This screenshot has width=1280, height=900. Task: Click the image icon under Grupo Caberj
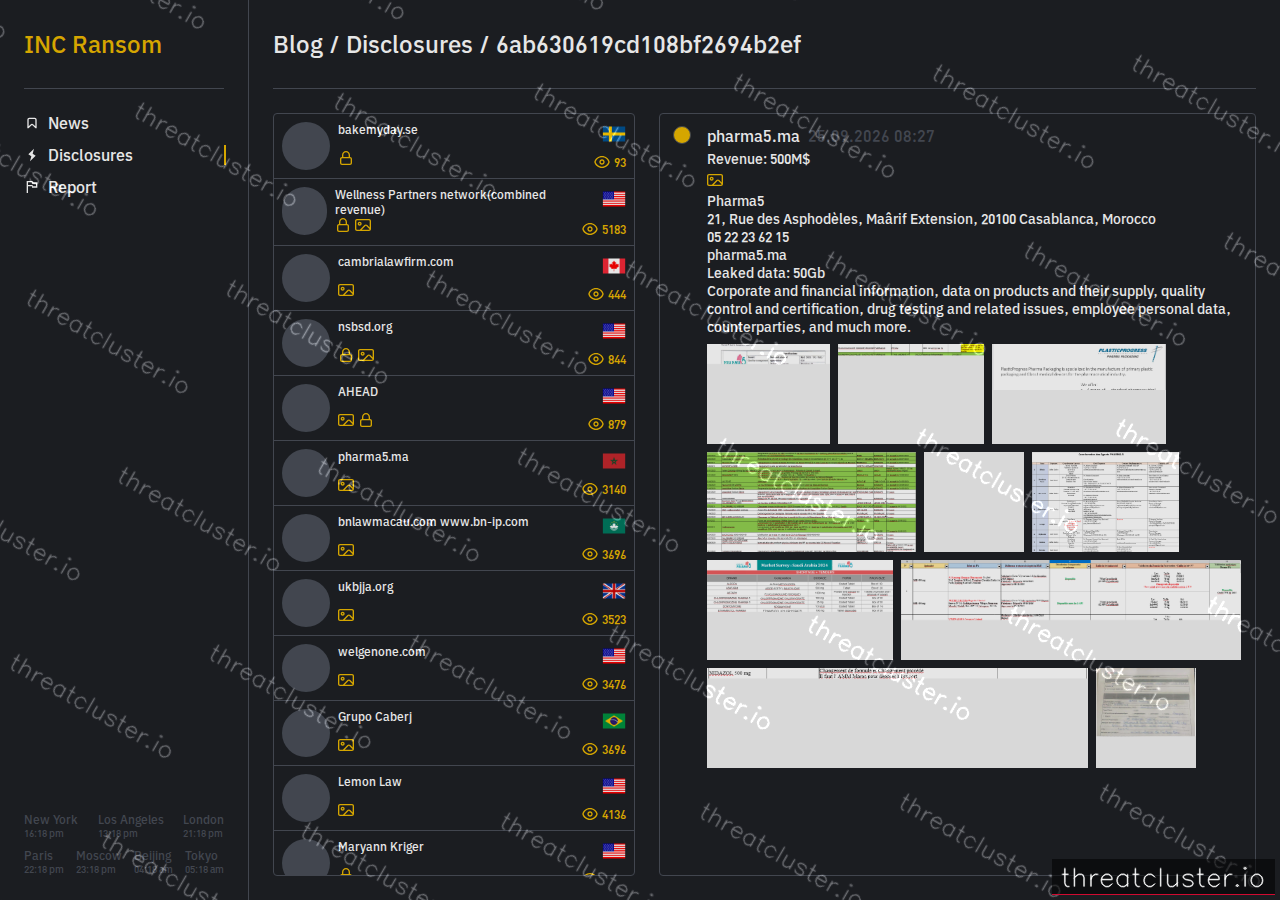(346, 745)
